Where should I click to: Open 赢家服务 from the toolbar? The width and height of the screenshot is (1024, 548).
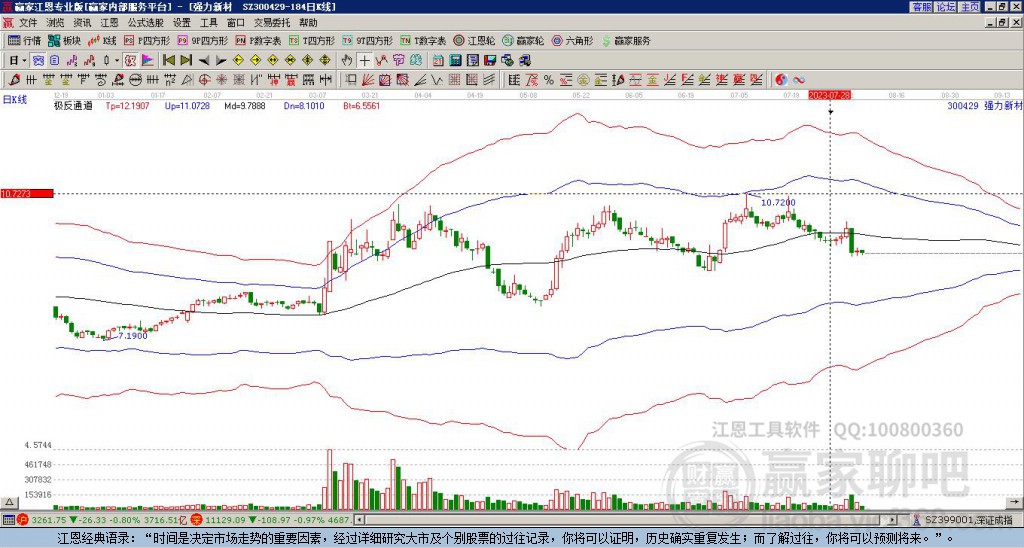click(x=626, y=40)
